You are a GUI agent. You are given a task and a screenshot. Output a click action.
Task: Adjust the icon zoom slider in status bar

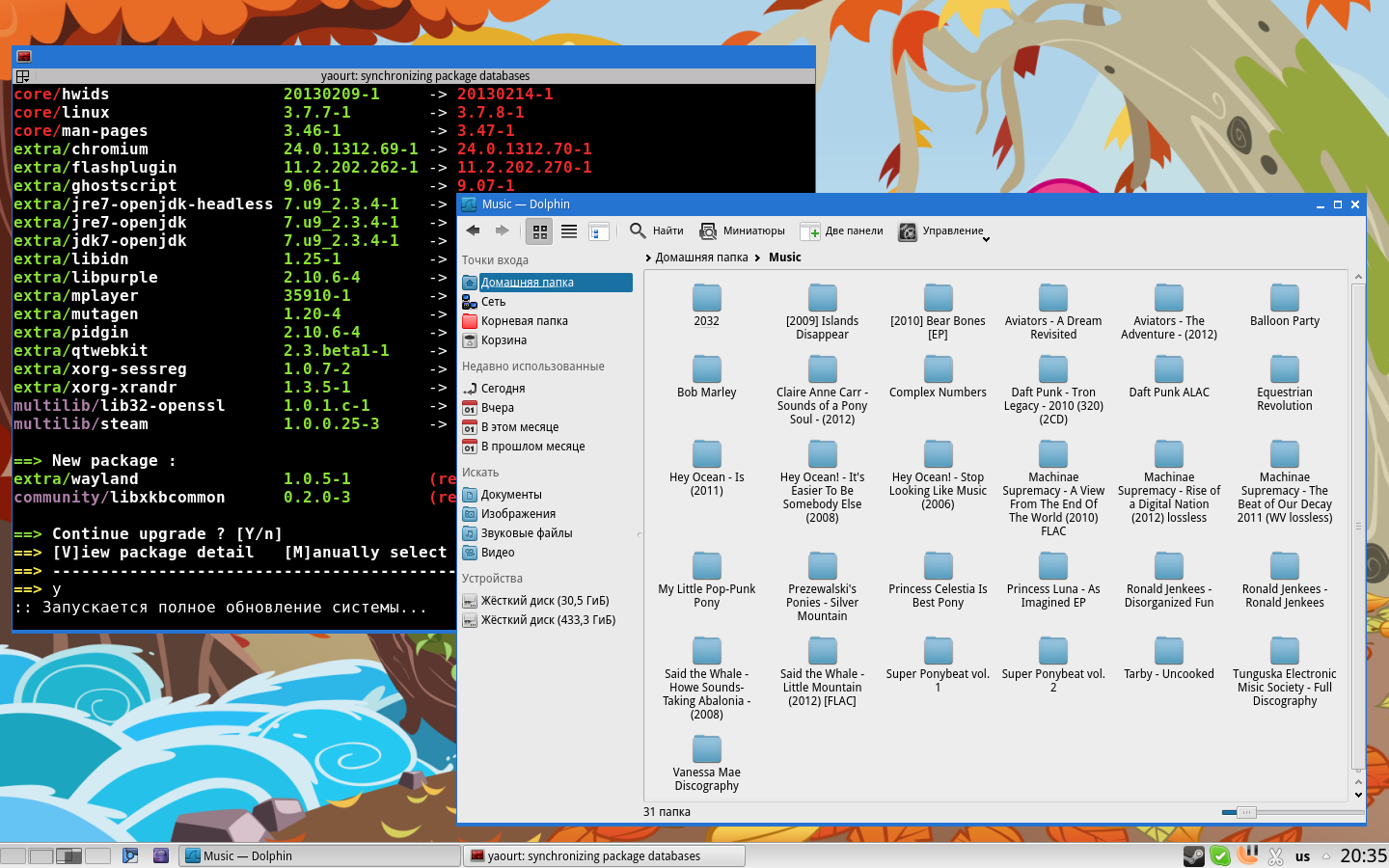coord(1246,812)
